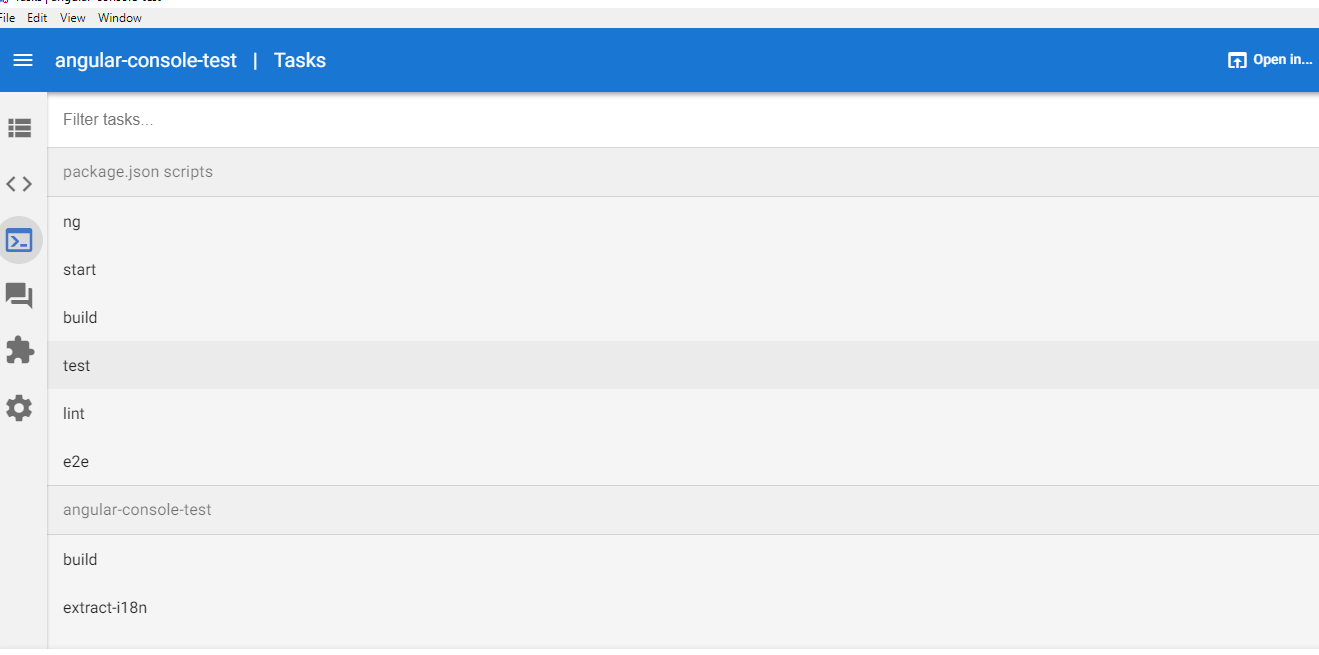Select the lint script task

[683, 414]
